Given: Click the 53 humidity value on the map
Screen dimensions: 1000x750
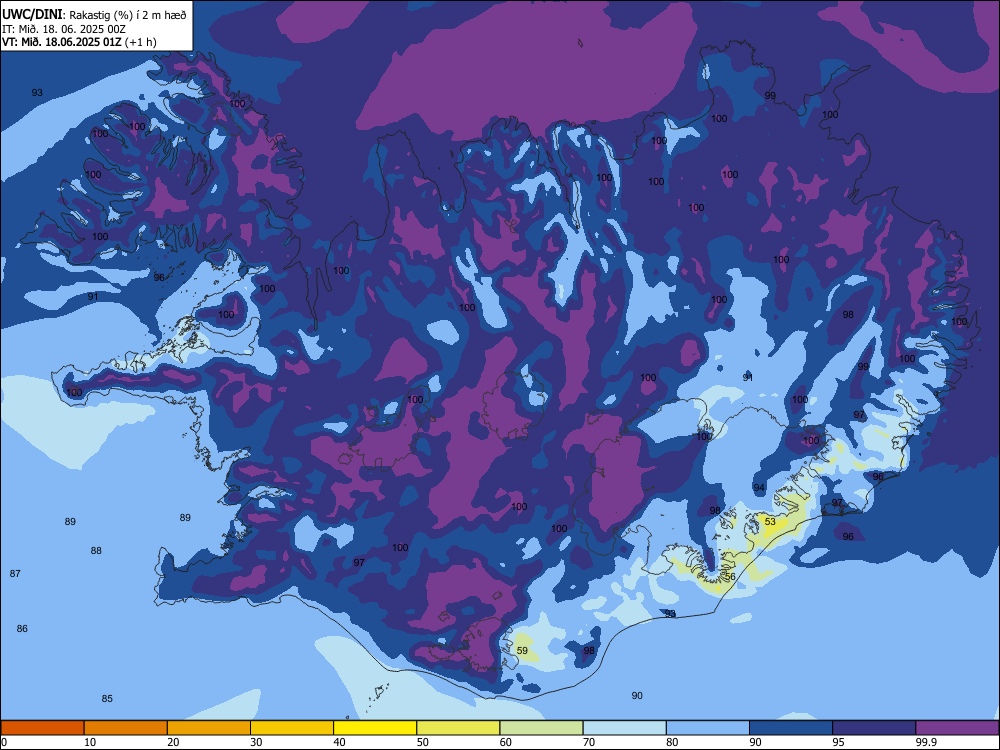Looking at the screenshot, I should point(770,522).
